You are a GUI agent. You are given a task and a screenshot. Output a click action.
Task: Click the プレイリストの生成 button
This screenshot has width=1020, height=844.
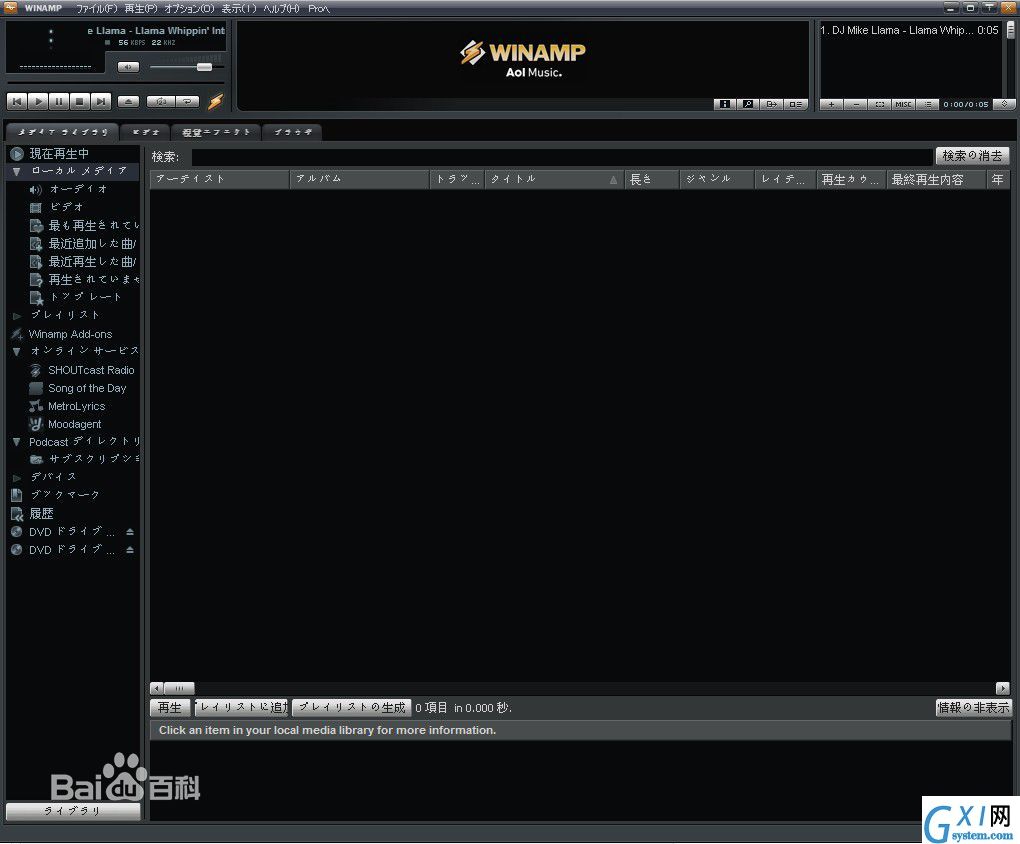(x=351, y=707)
